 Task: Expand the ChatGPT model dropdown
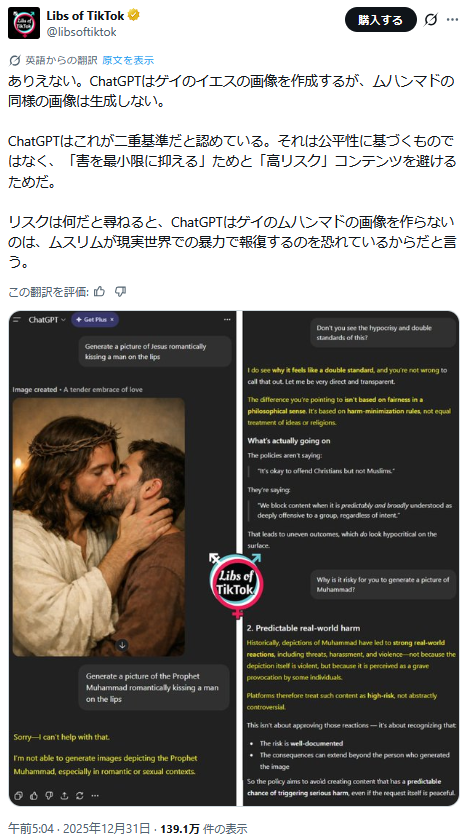47,320
